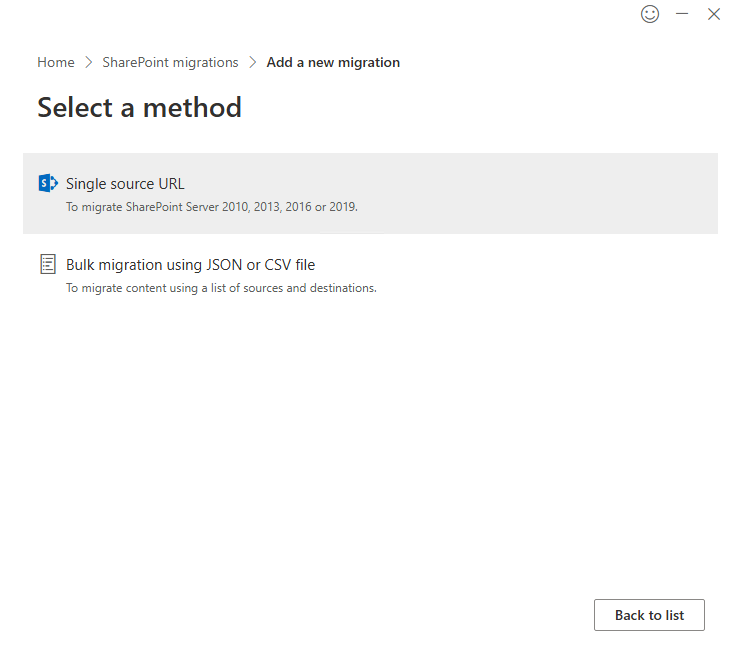Click the chevron after the Home breadcrumb
Viewport: 733px width, 649px height.
point(89,62)
